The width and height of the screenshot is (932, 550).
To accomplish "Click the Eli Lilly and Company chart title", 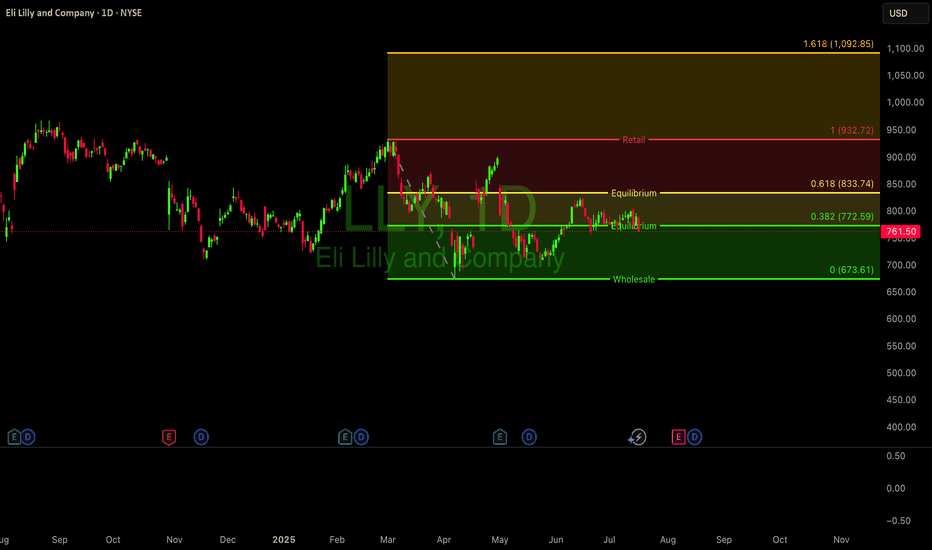I will point(74,12).
